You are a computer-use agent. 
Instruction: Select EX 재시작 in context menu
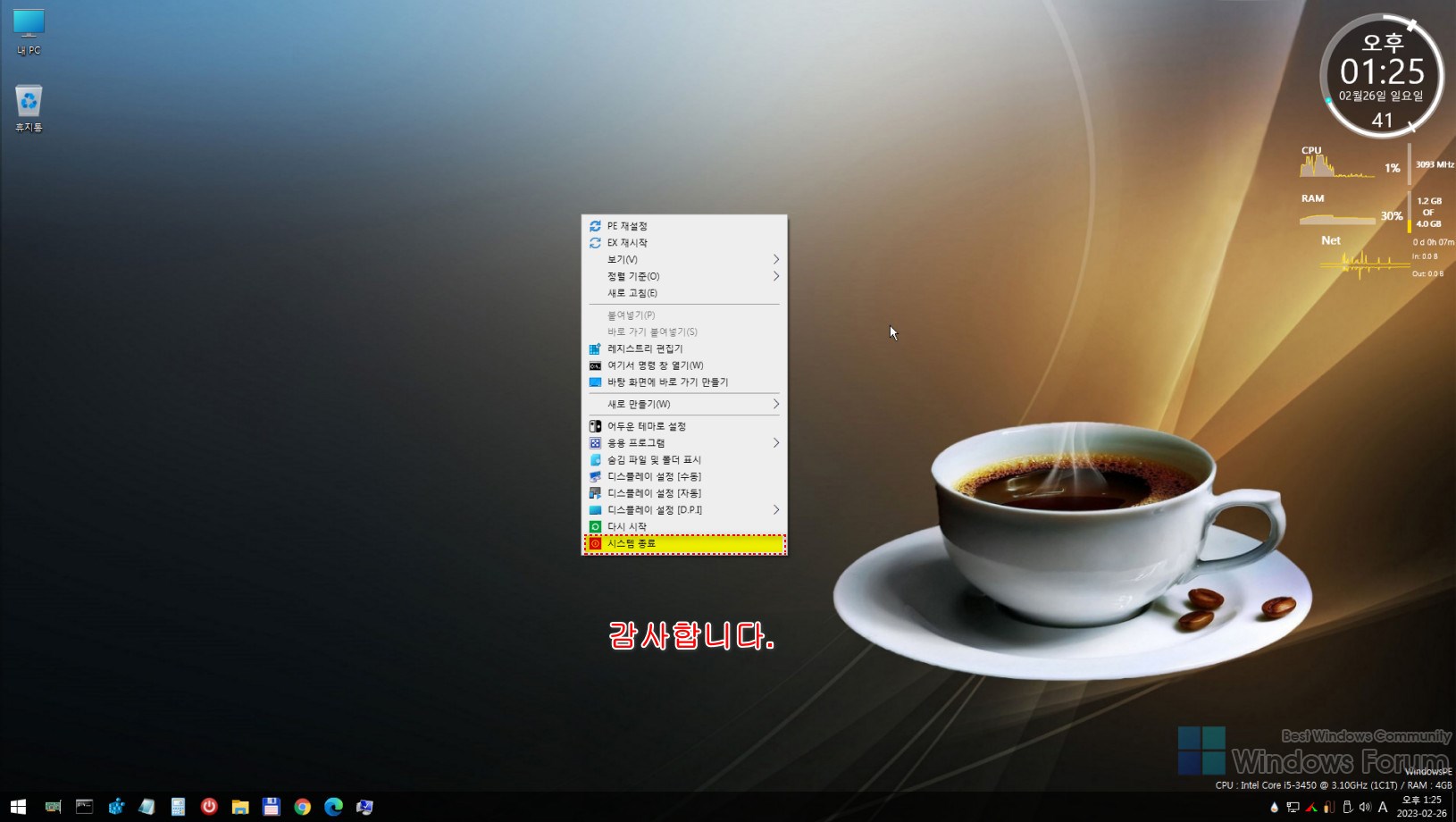(x=684, y=243)
